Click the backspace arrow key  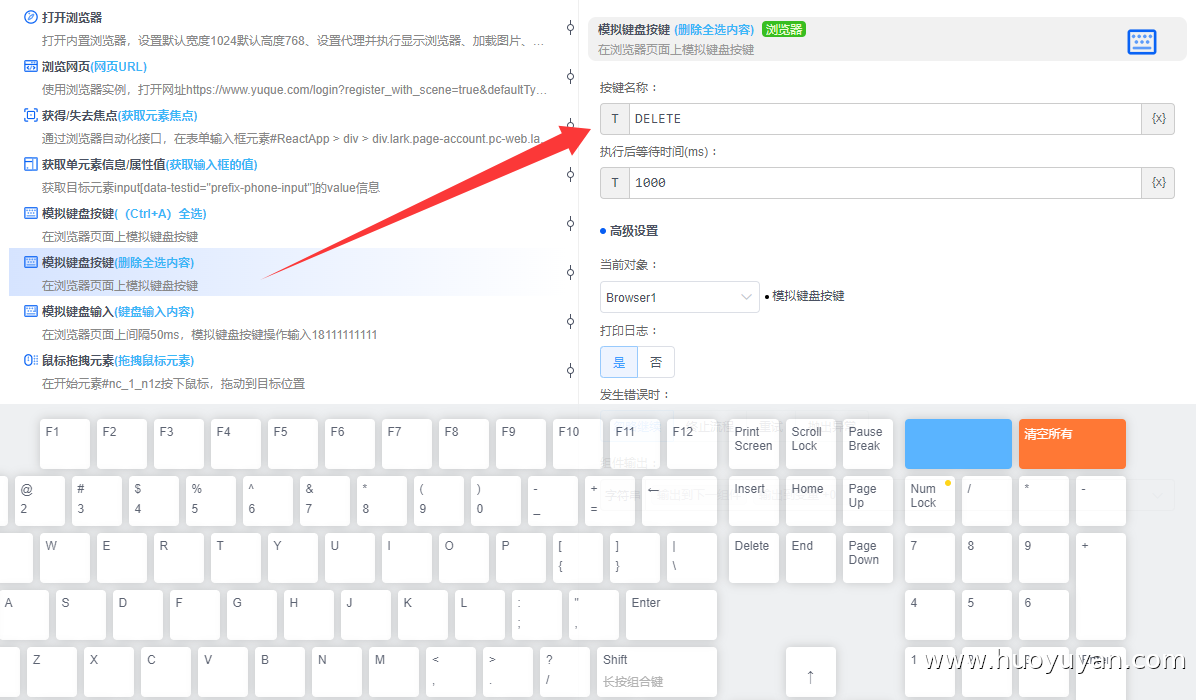point(680,501)
